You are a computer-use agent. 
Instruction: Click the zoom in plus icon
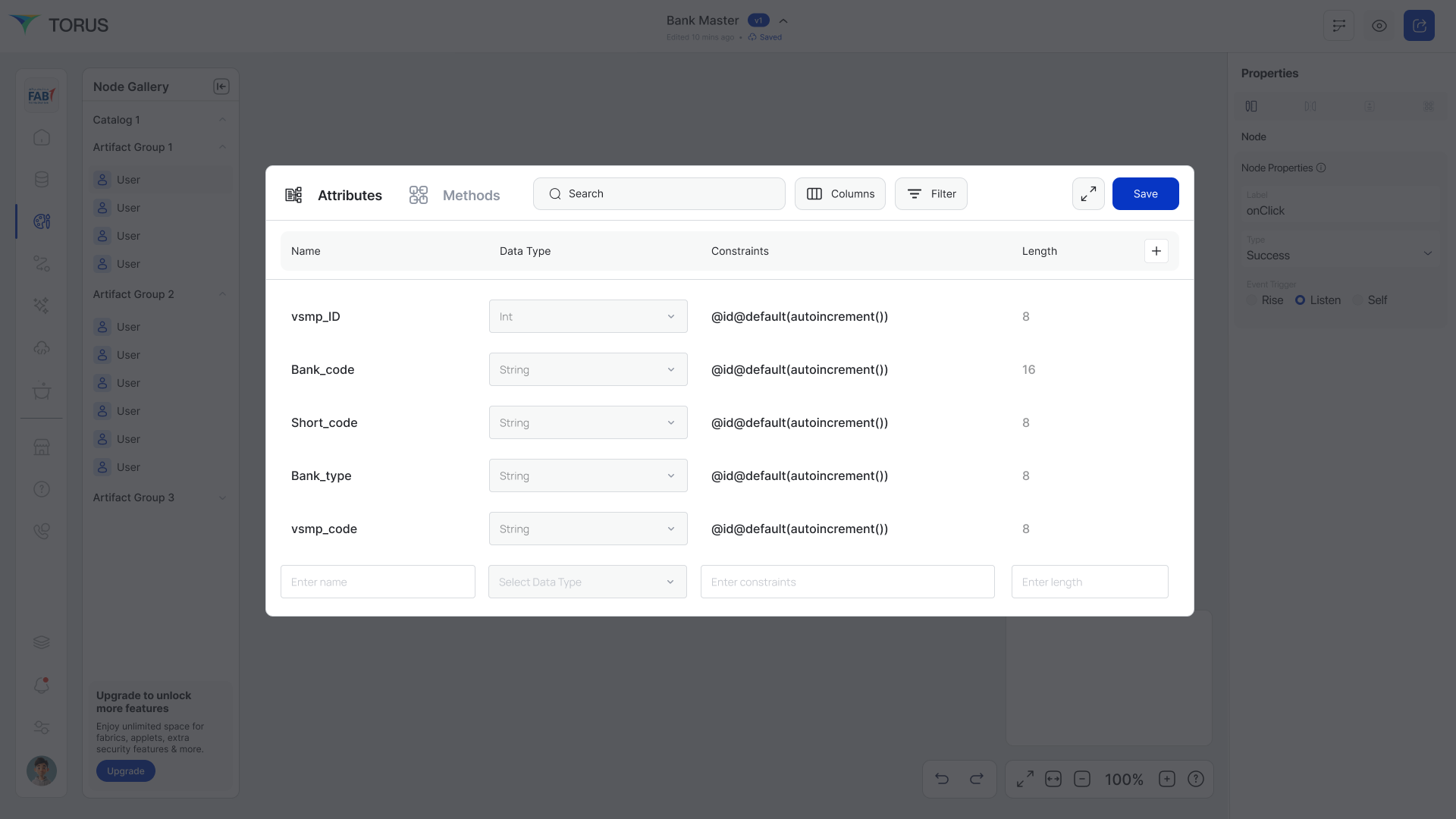tap(1167, 779)
